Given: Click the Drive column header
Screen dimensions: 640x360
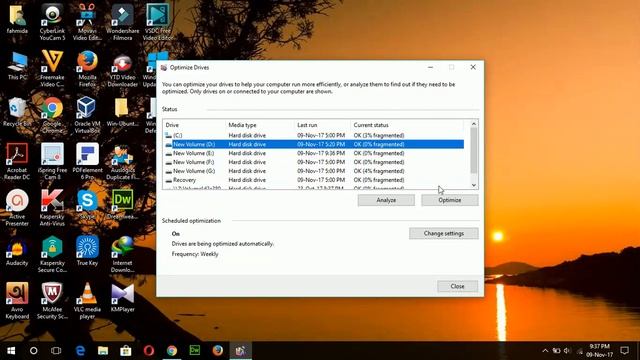Looking at the screenshot, I should pyautogui.click(x=194, y=125).
